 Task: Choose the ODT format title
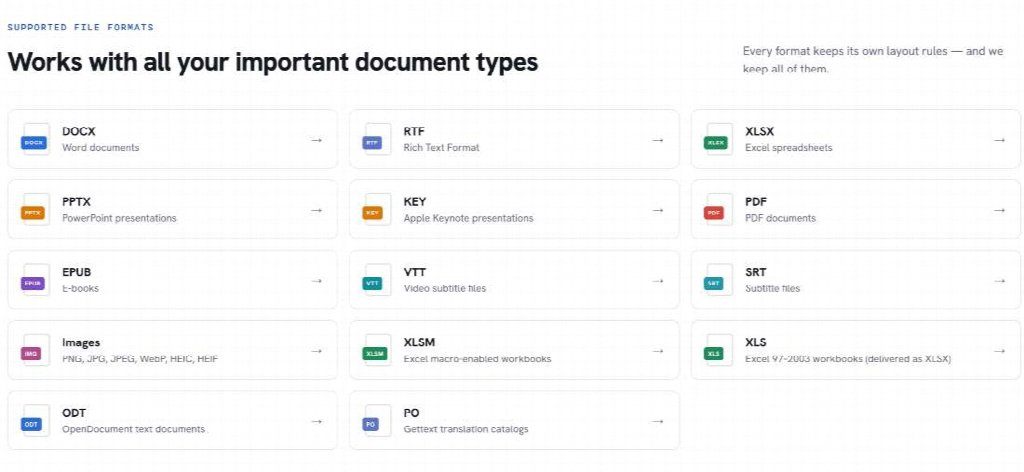coord(74,413)
